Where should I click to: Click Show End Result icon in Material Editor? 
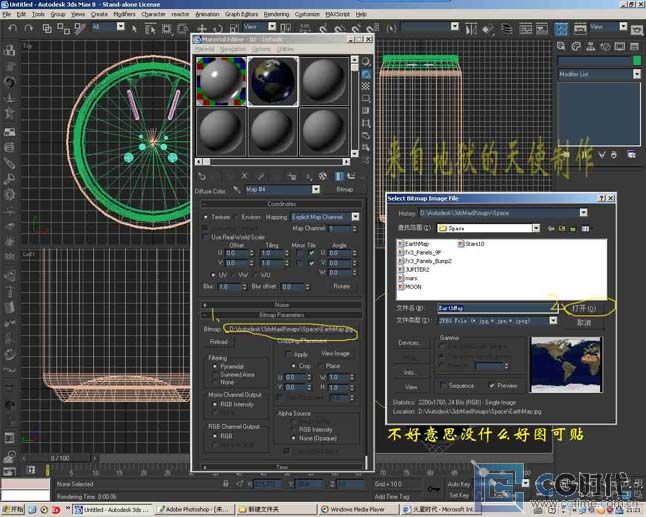pyautogui.click(x=339, y=176)
